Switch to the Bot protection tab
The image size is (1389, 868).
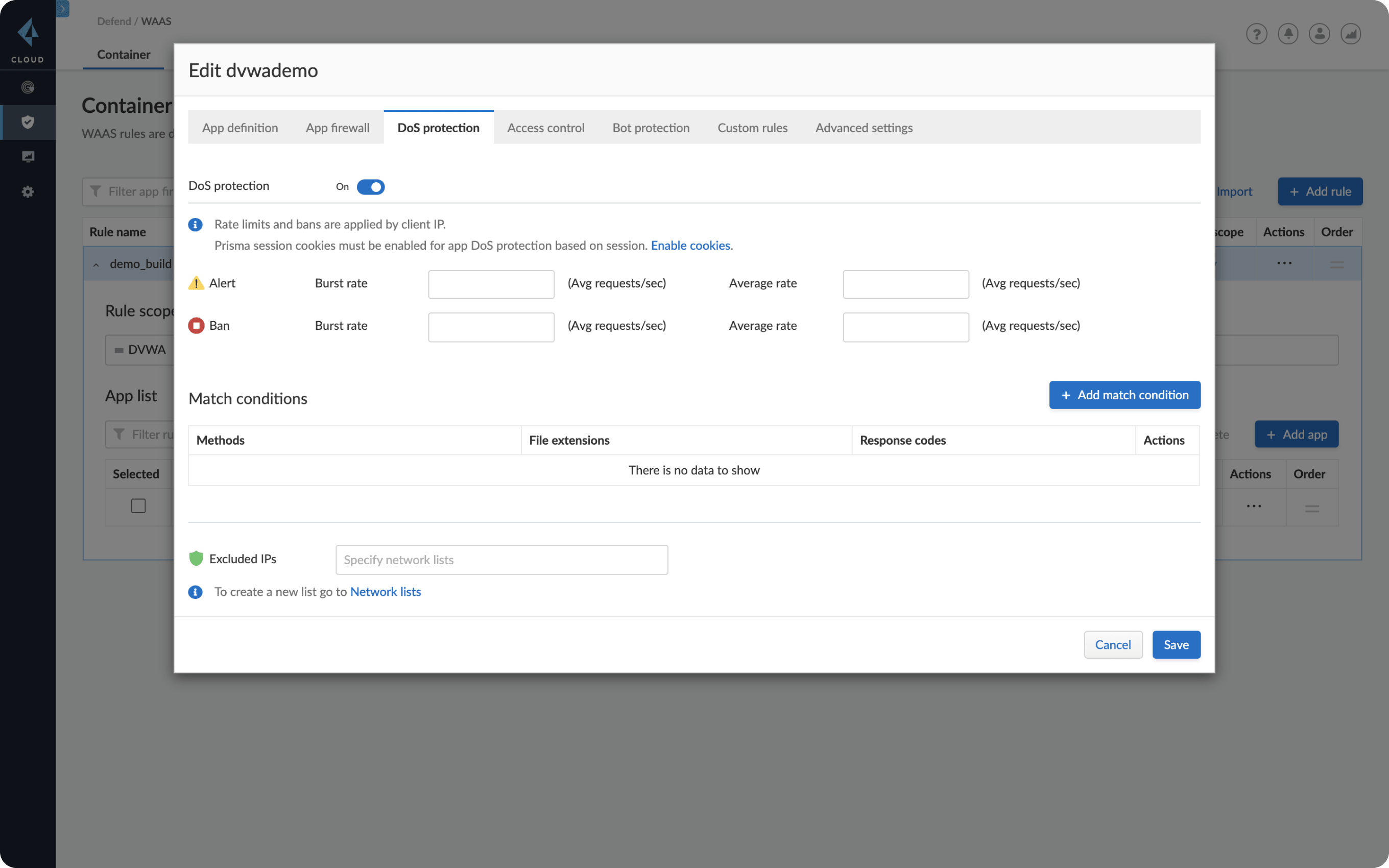click(x=650, y=127)
